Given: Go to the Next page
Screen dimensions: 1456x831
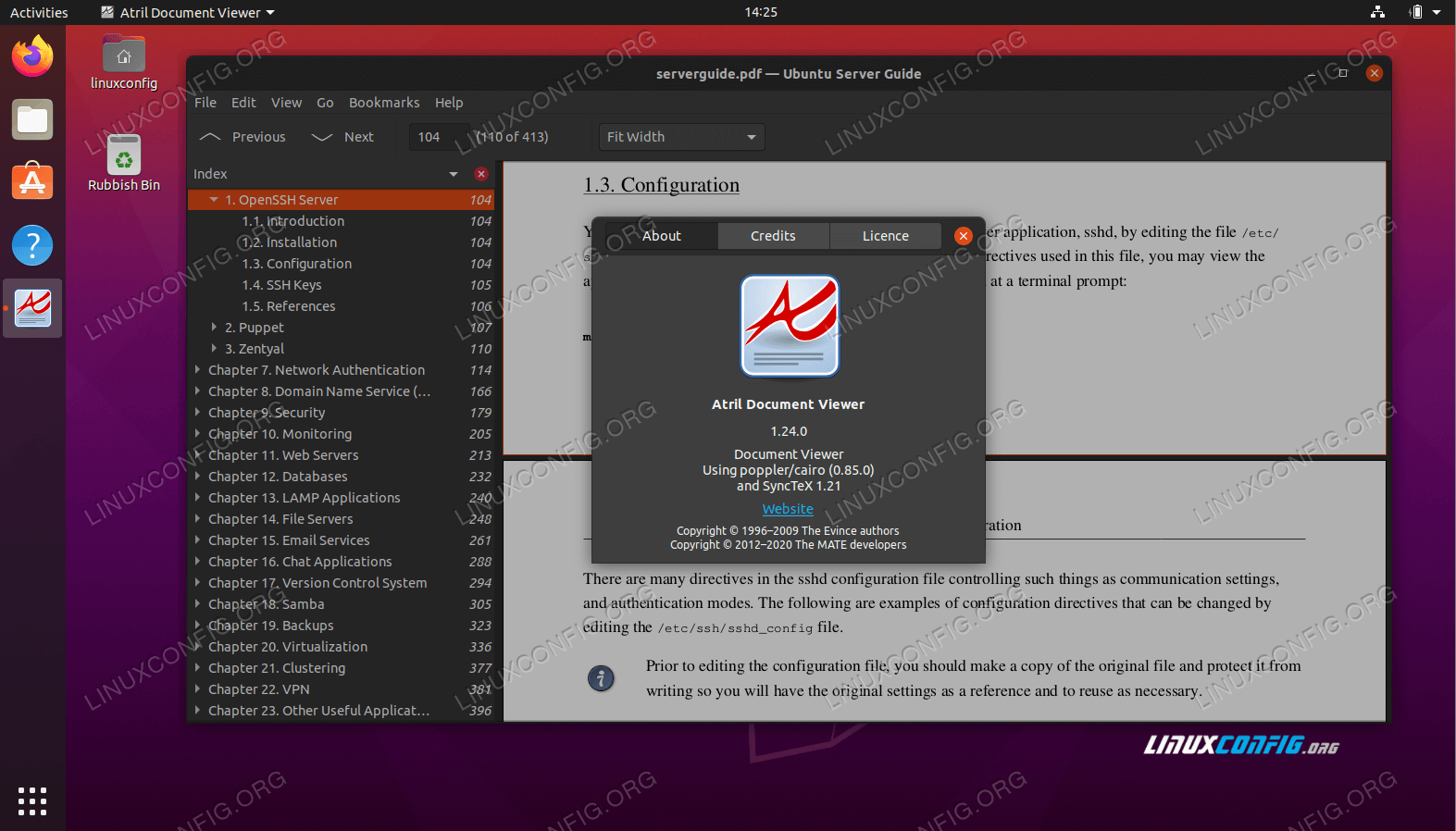Looking at the screenshot, I should click(x=343, y=137).
